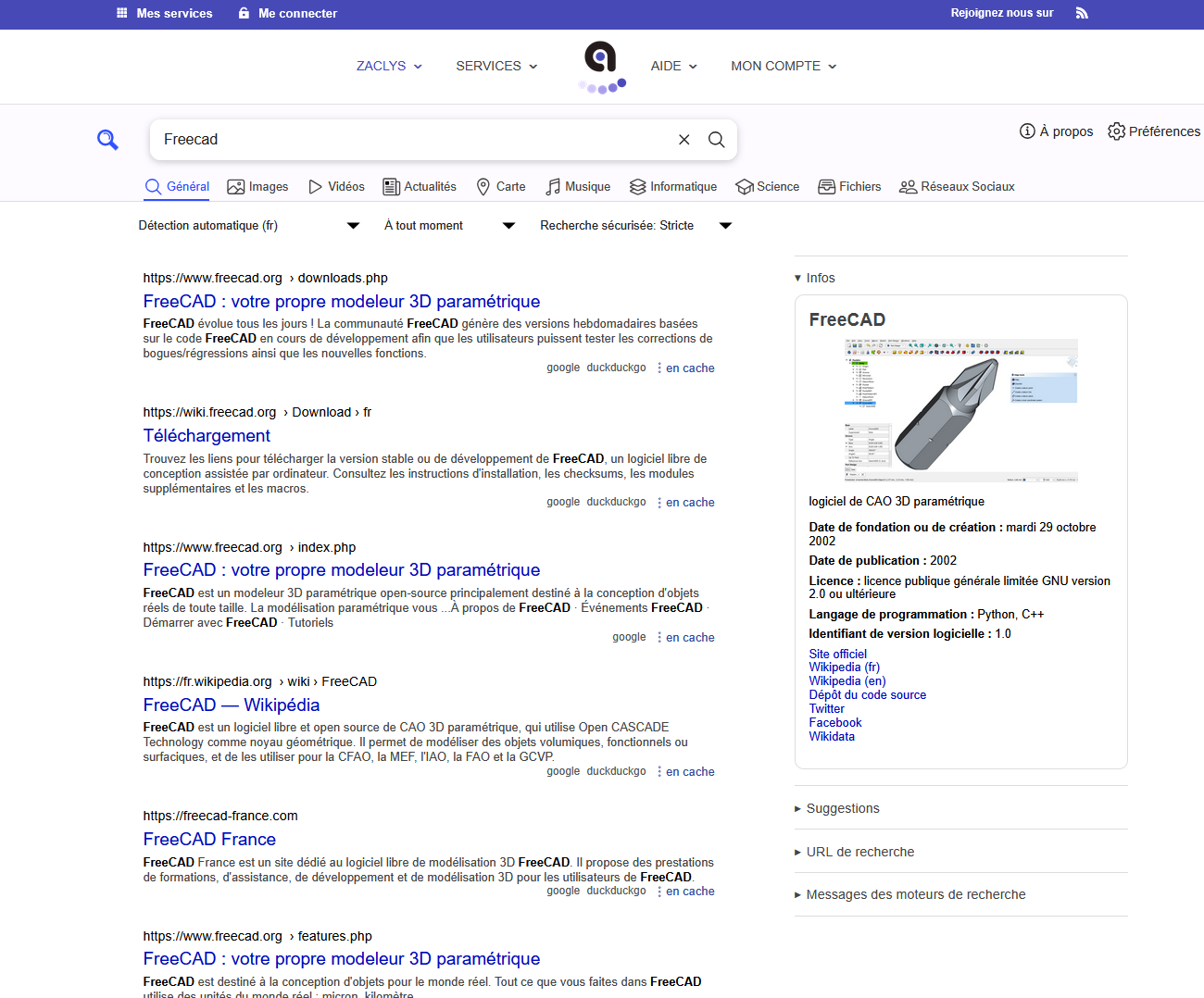
Task: Open the language detection dropdown
Action: click(248, 226)
